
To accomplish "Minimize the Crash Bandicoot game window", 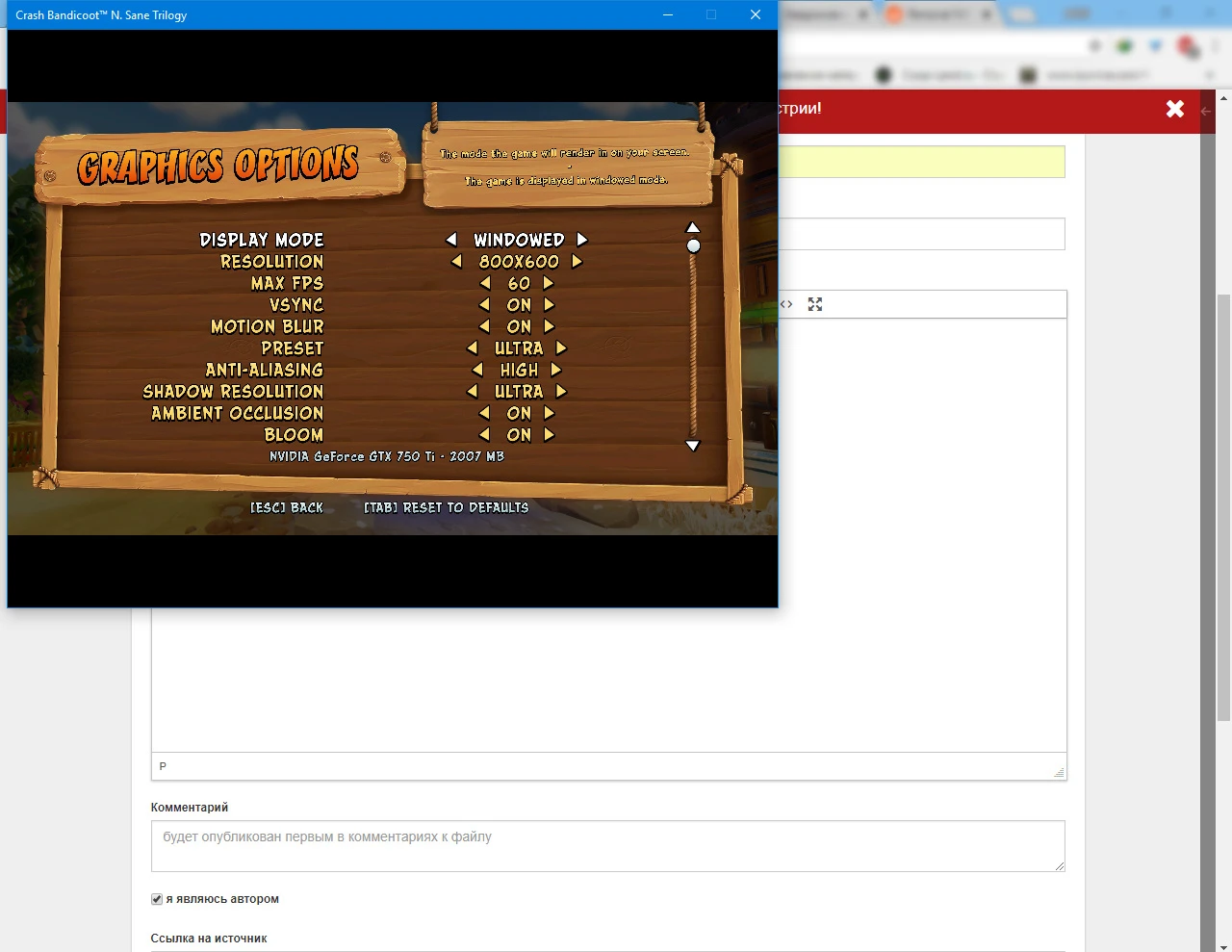I will tap(668, 14).
